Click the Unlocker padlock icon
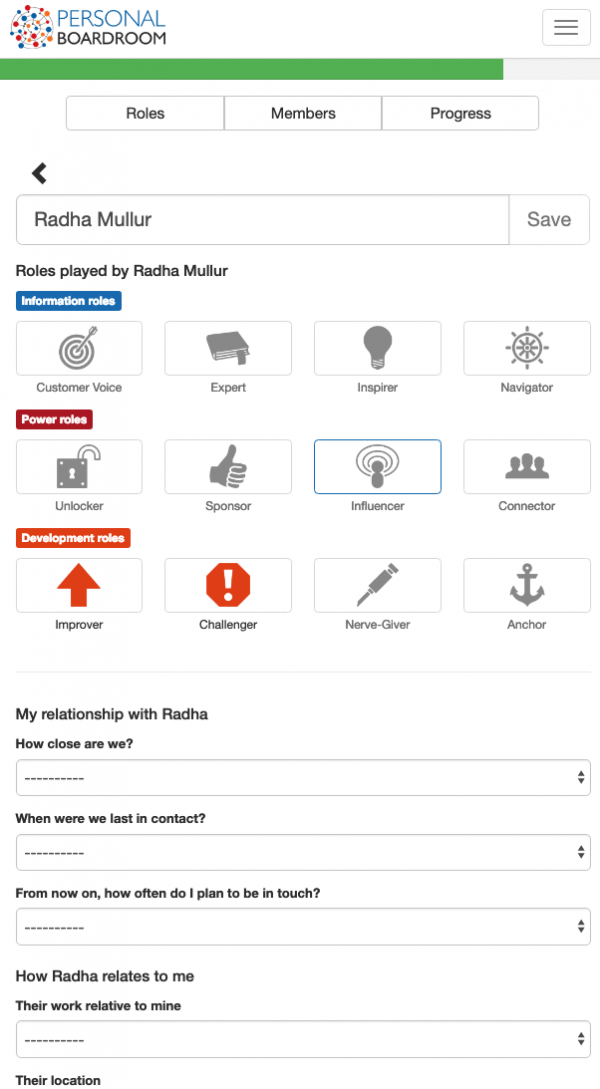Viewport: 600px width, 1089px height. coord(79,467)
